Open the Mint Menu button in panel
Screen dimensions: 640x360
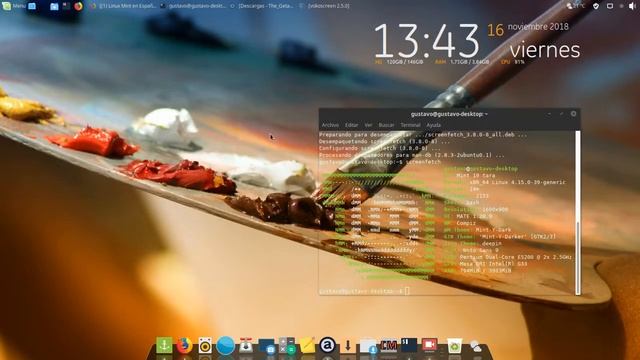pos(13,6)
